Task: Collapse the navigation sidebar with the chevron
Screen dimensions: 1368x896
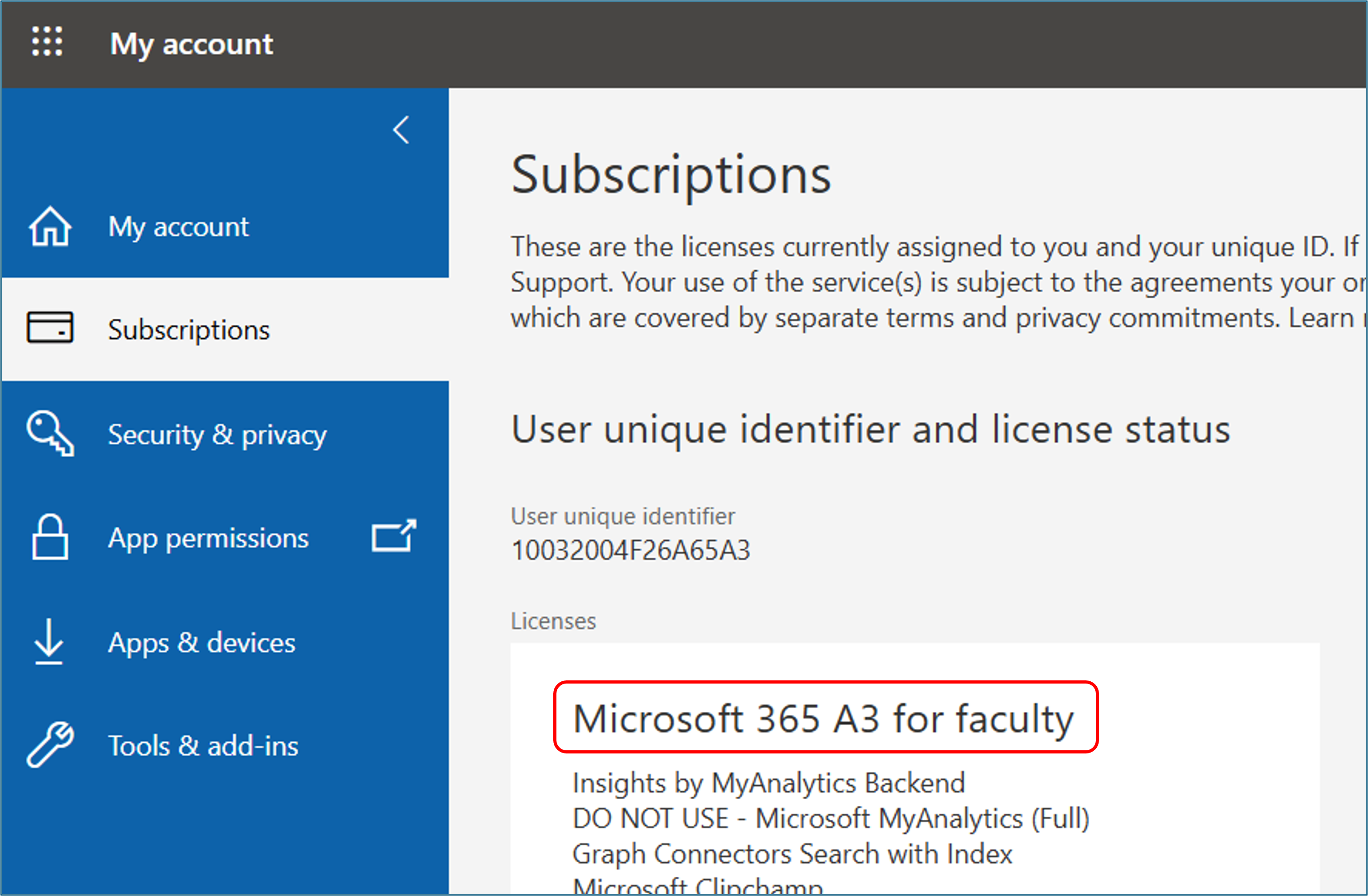Action: [401, 130]
